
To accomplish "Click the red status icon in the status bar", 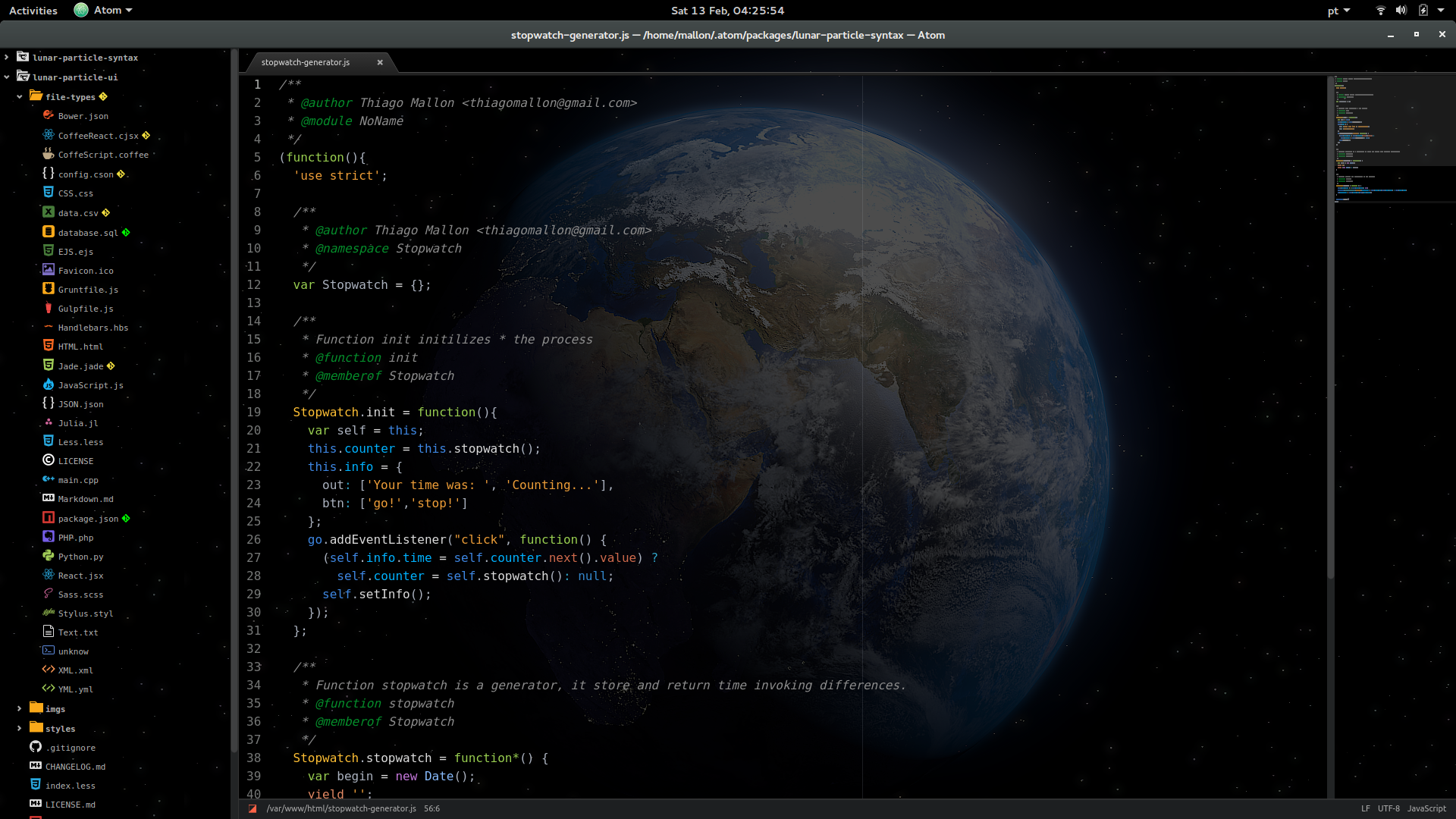I will click(x=253, y=808).
